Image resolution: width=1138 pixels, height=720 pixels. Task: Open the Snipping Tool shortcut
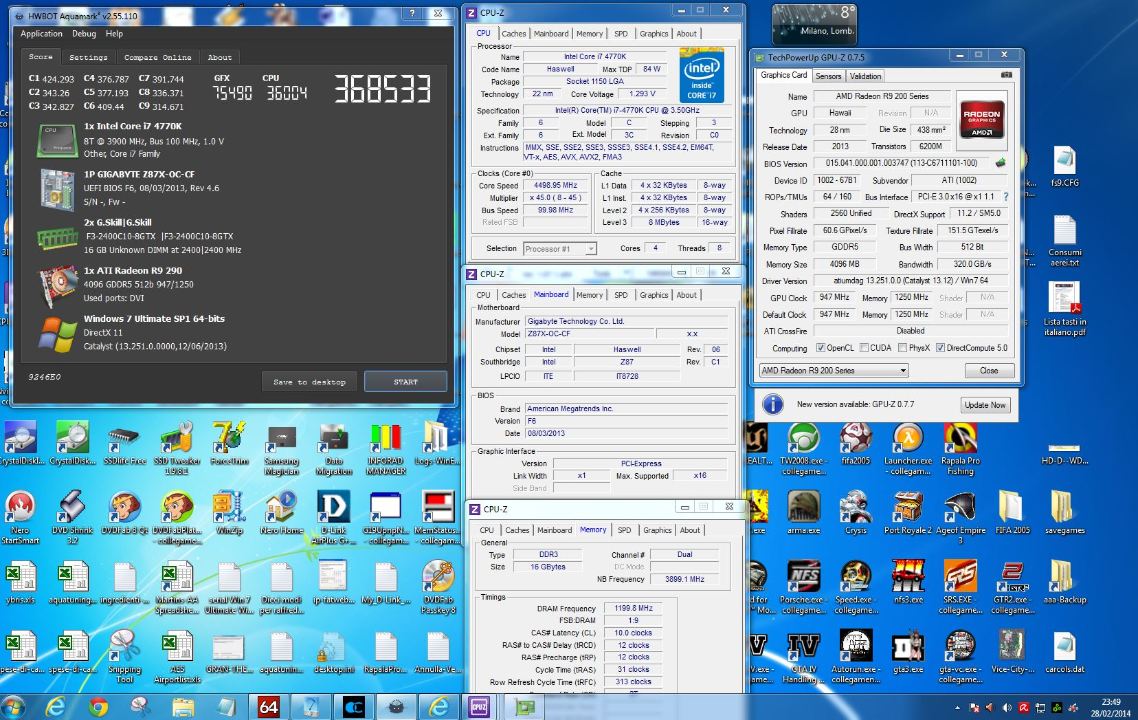pyautogui.click(x=125, y=656)
